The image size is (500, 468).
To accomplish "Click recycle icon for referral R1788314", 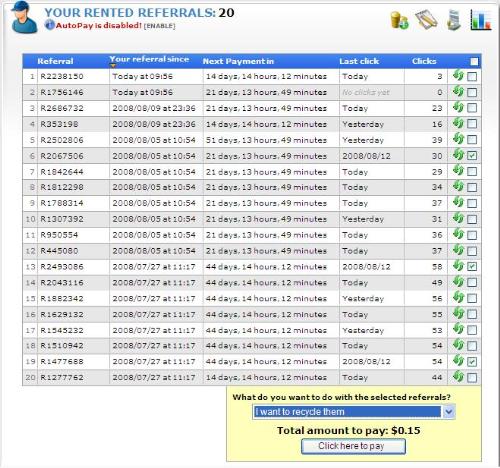I will (458, 203).
